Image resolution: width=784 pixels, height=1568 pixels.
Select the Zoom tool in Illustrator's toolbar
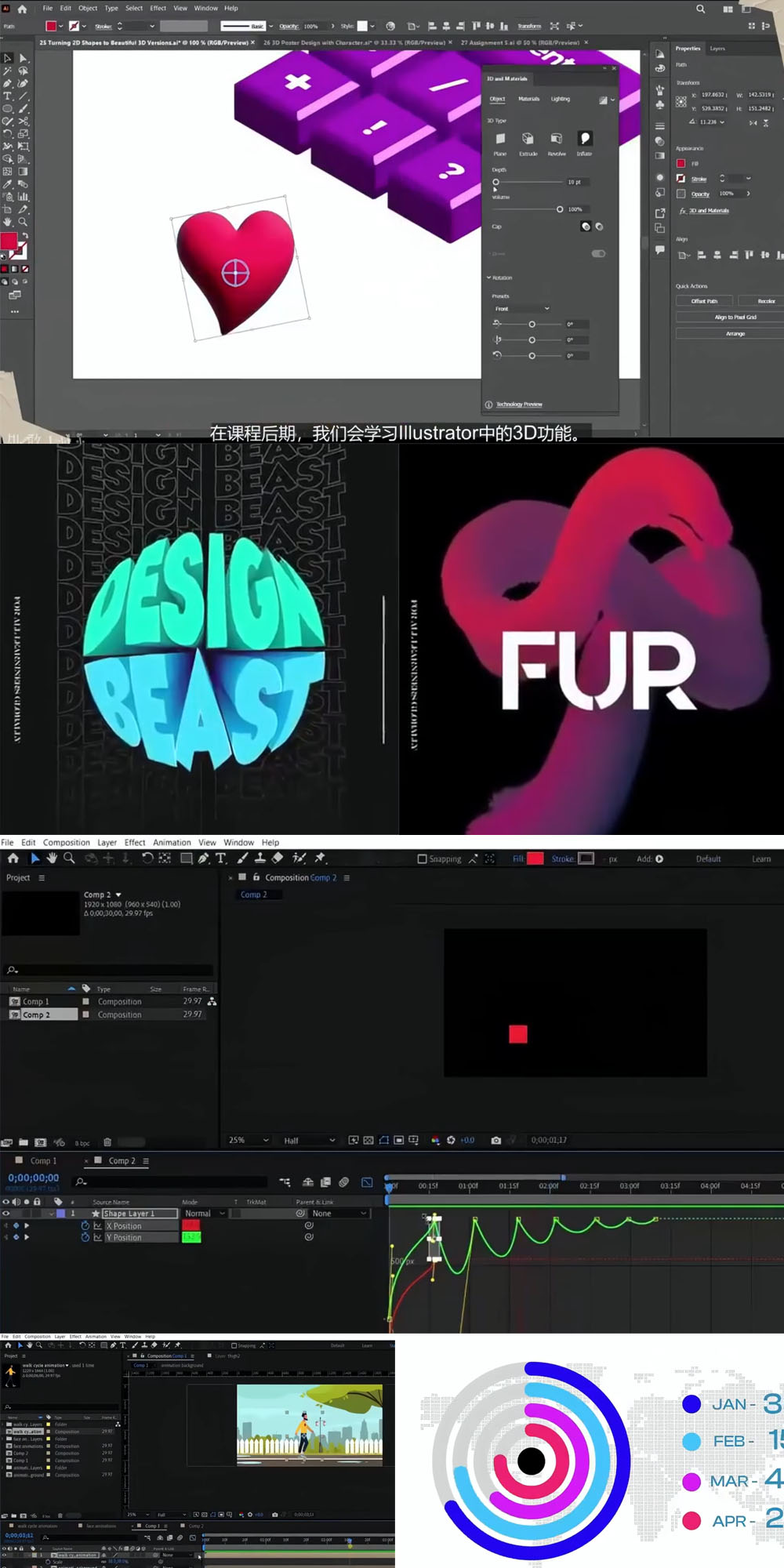pyautogui.click(x=23, y=222)
